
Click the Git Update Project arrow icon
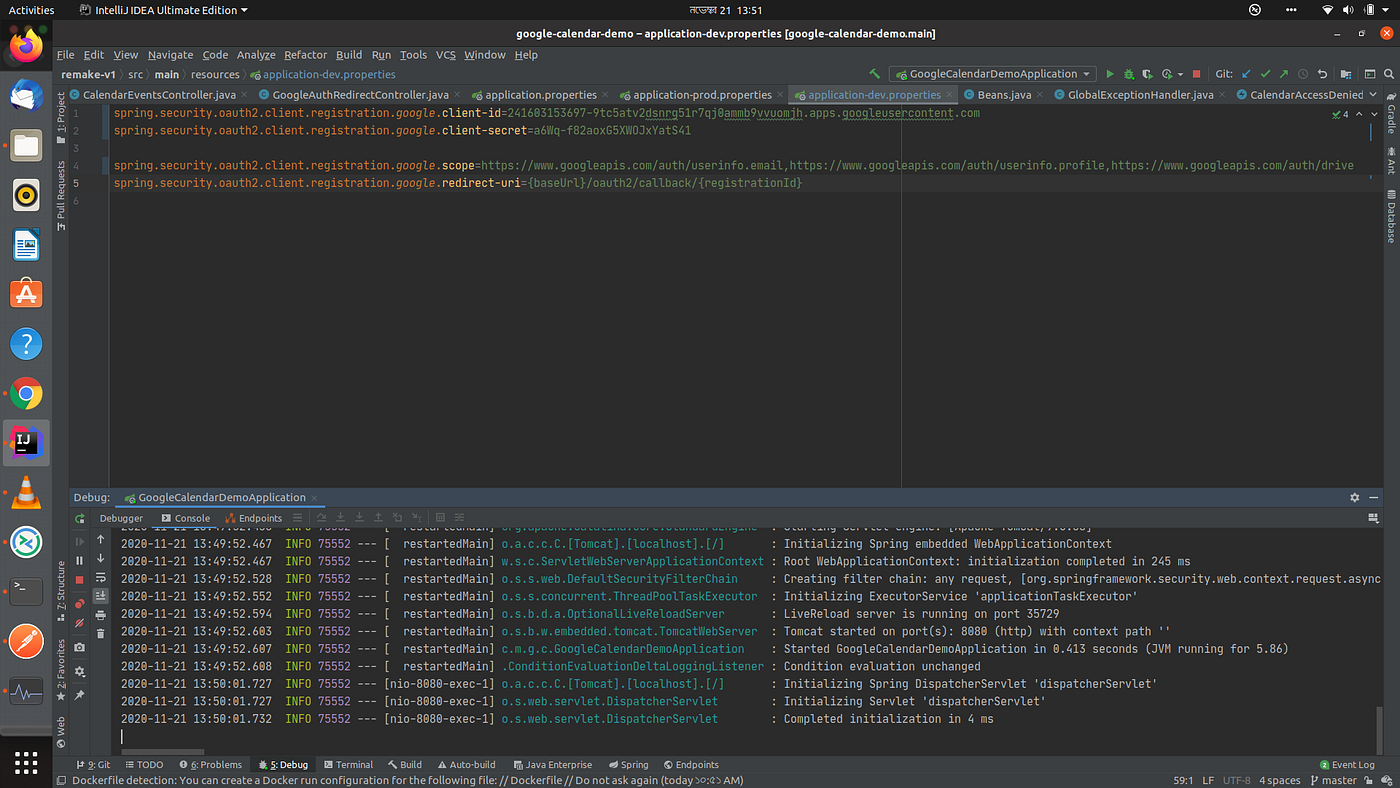[1246, 74]
